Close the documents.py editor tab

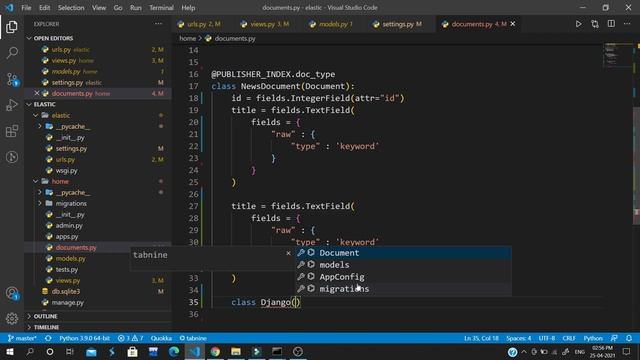(513, 24)
